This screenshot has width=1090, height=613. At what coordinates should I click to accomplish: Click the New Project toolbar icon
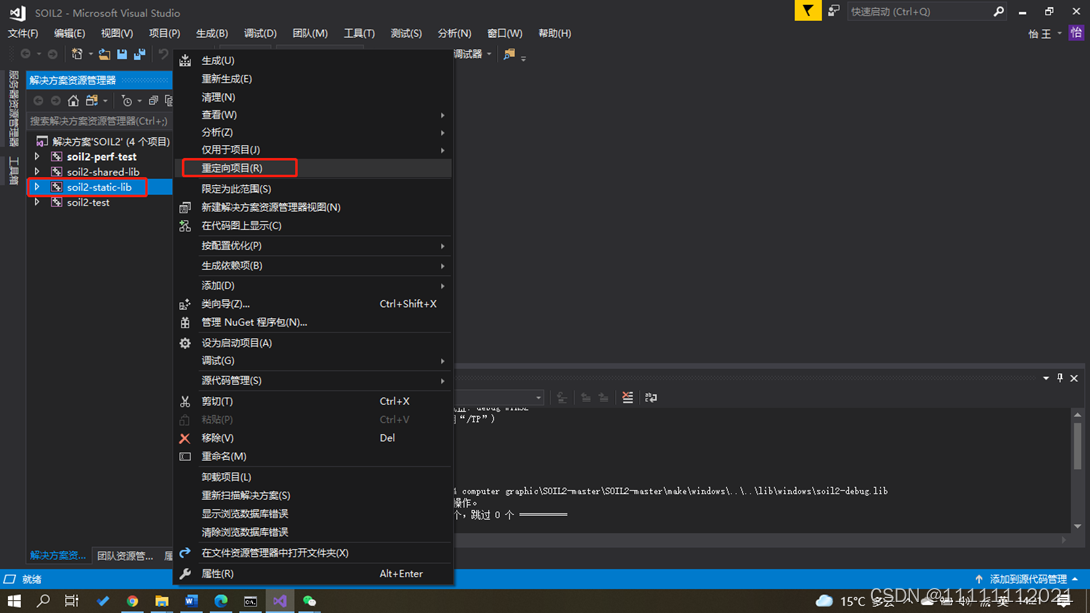pyautogui.click(x=77, y=54)
